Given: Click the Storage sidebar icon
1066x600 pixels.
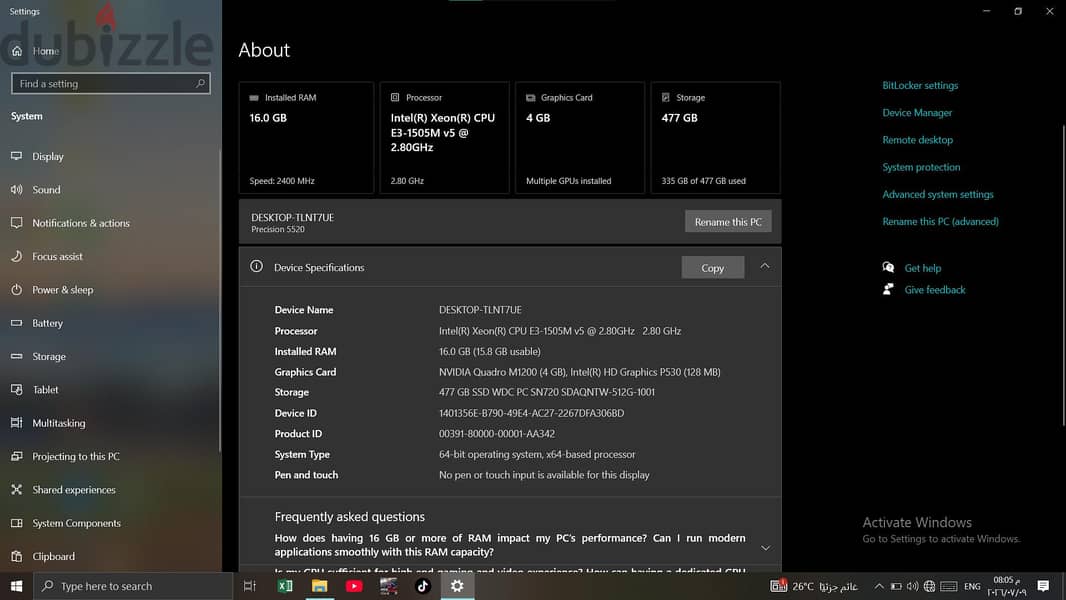Looking at the screenshot, I should (16, 356).
